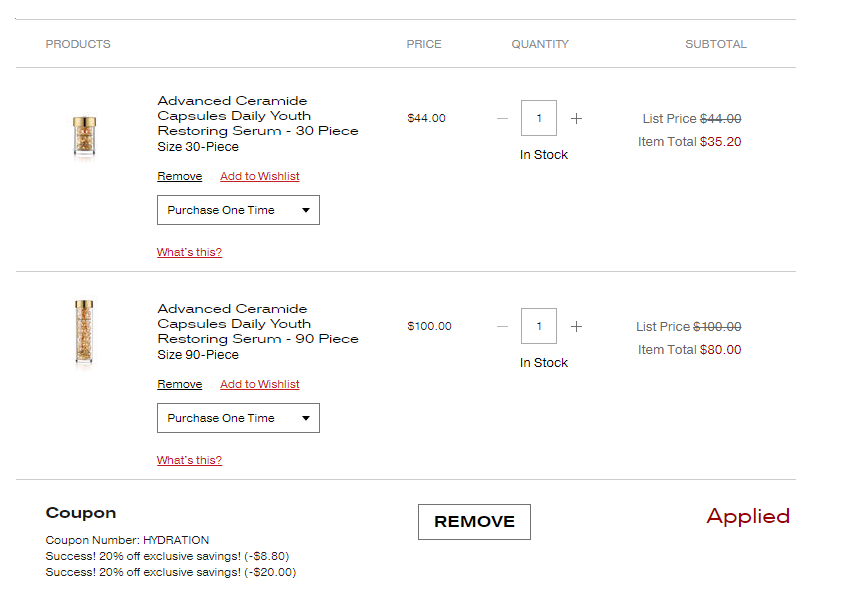Screen dimensions: 841x594
Task: Select the $100.00 price text
Action: click(x=430, y=326)
